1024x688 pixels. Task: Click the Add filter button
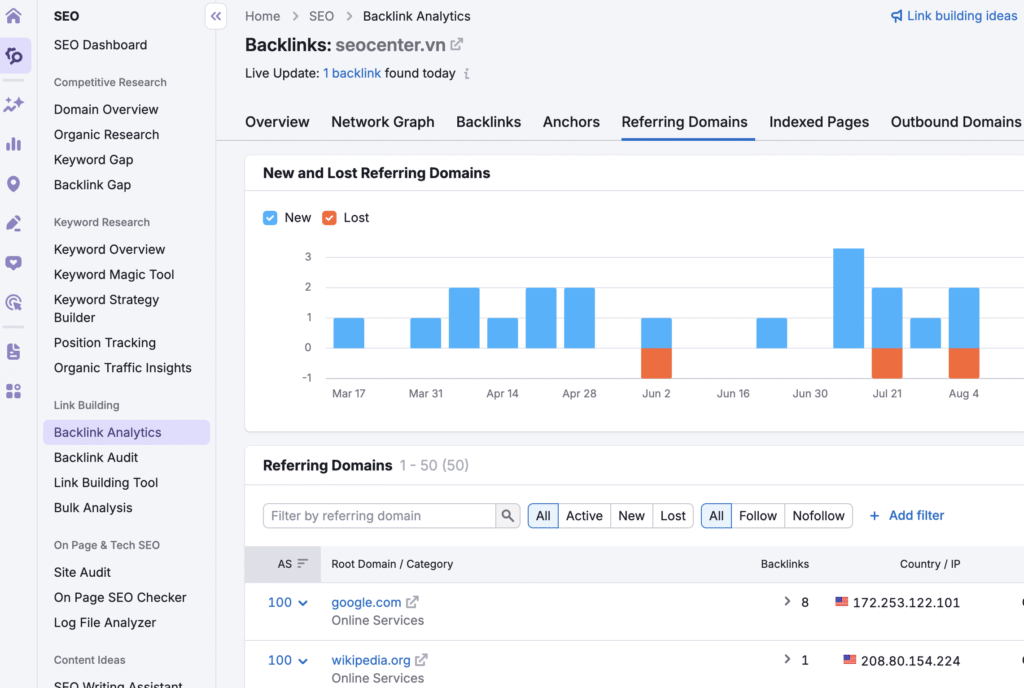(x=906, y=516)
